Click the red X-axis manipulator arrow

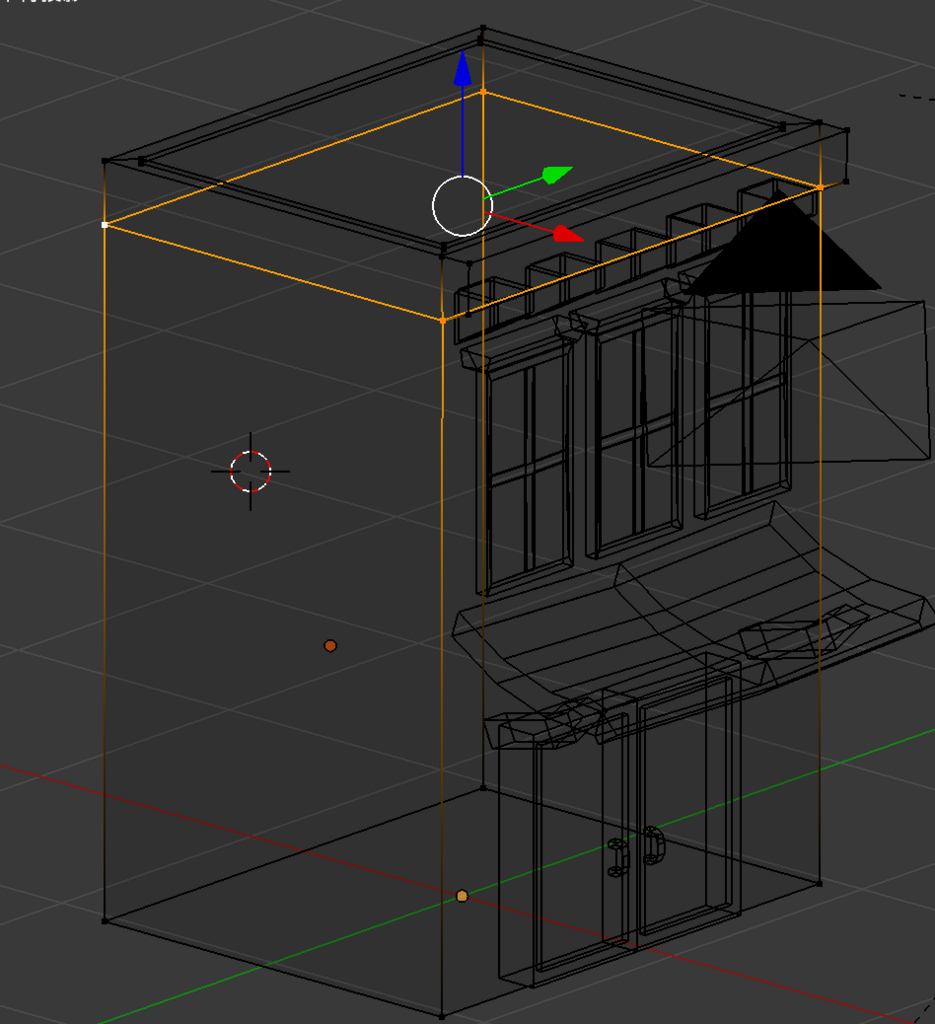coord(567,233)
